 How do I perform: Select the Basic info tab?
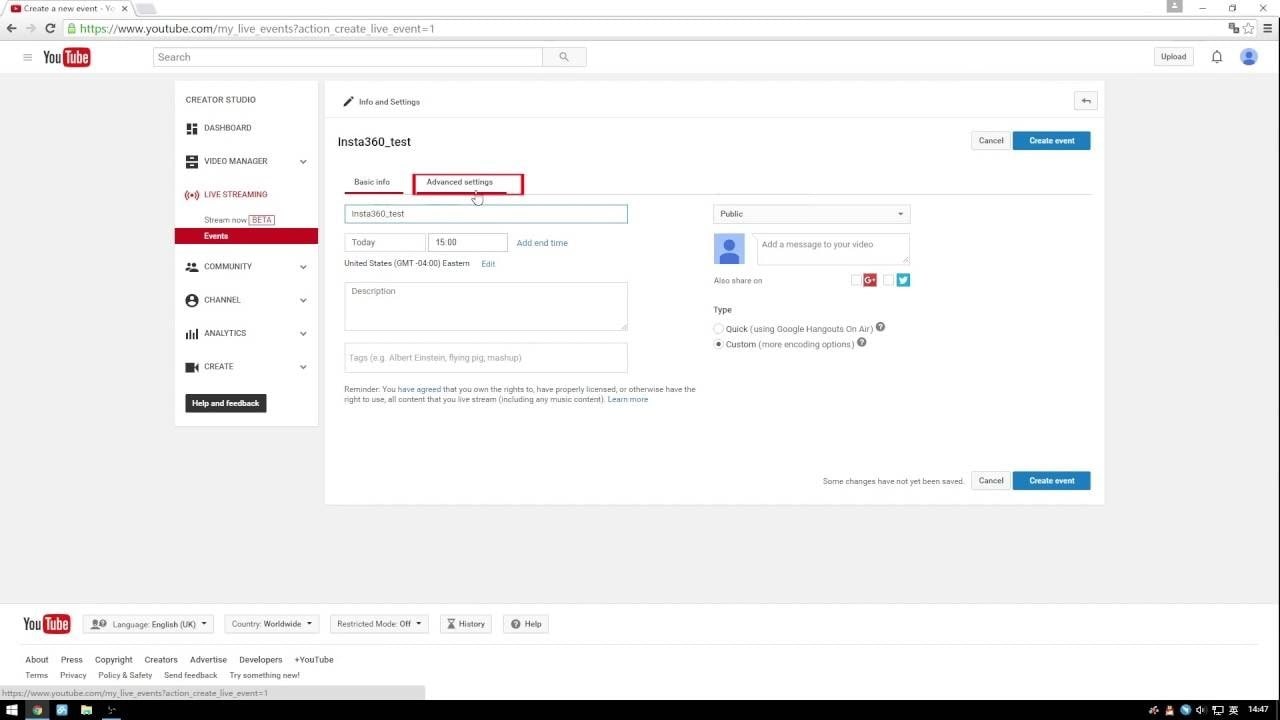[372, 182]
